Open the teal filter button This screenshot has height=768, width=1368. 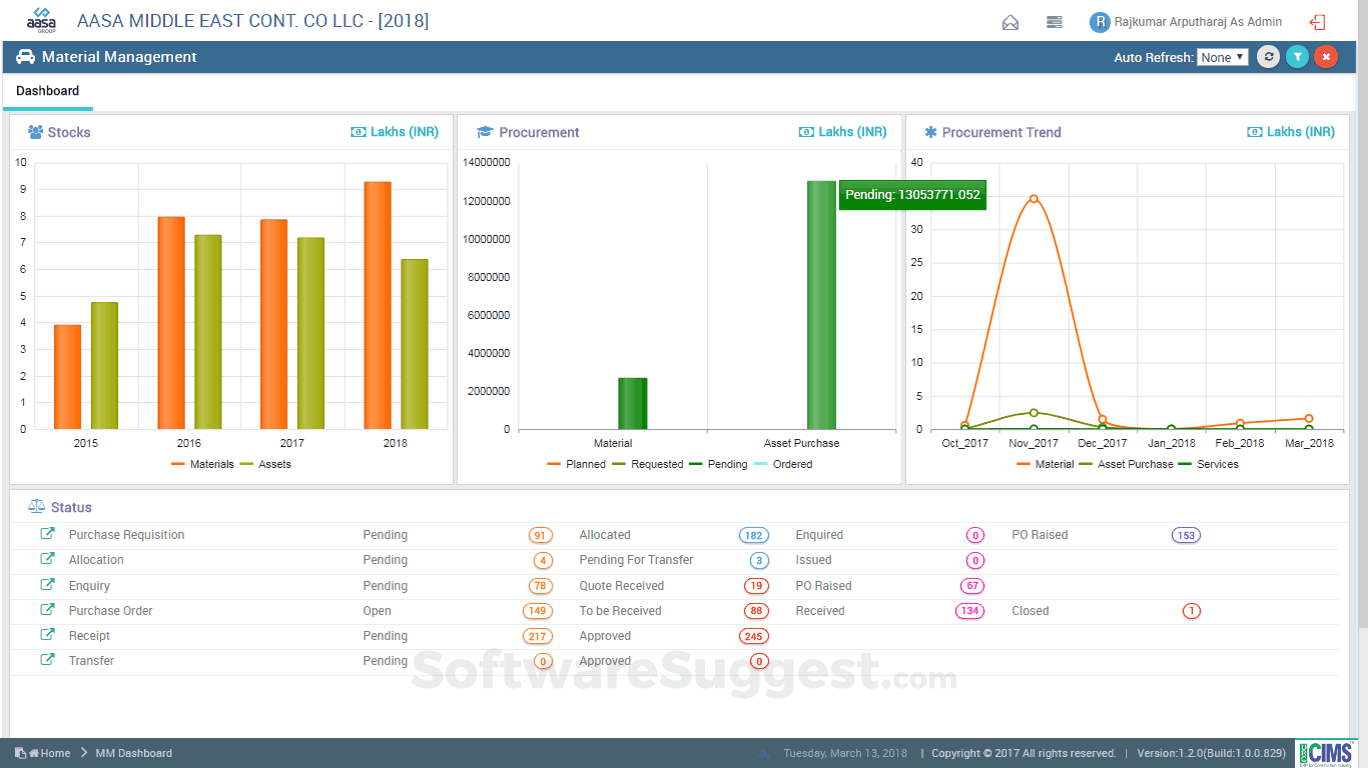[x=1297, y=57]
